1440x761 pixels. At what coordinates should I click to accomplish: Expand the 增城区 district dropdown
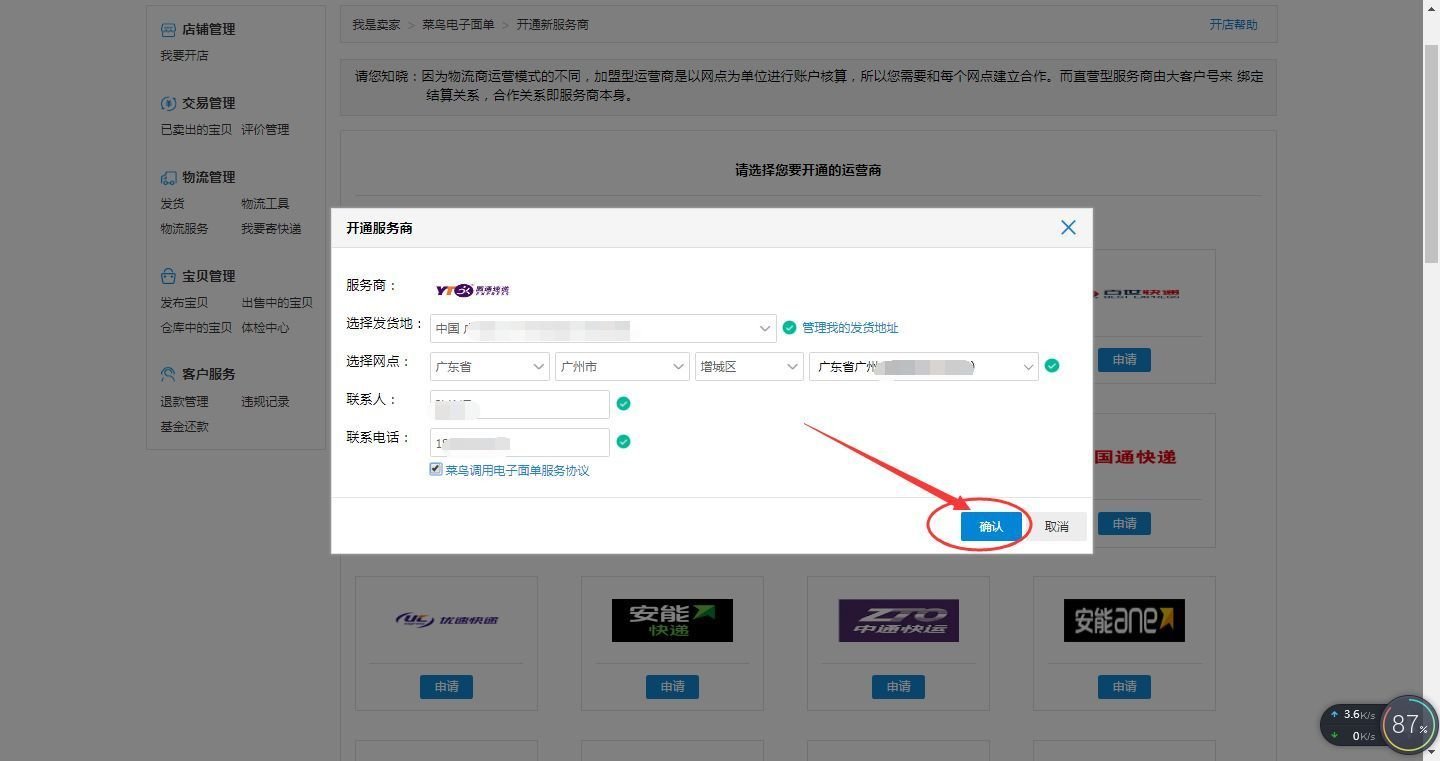pos(749,367)
